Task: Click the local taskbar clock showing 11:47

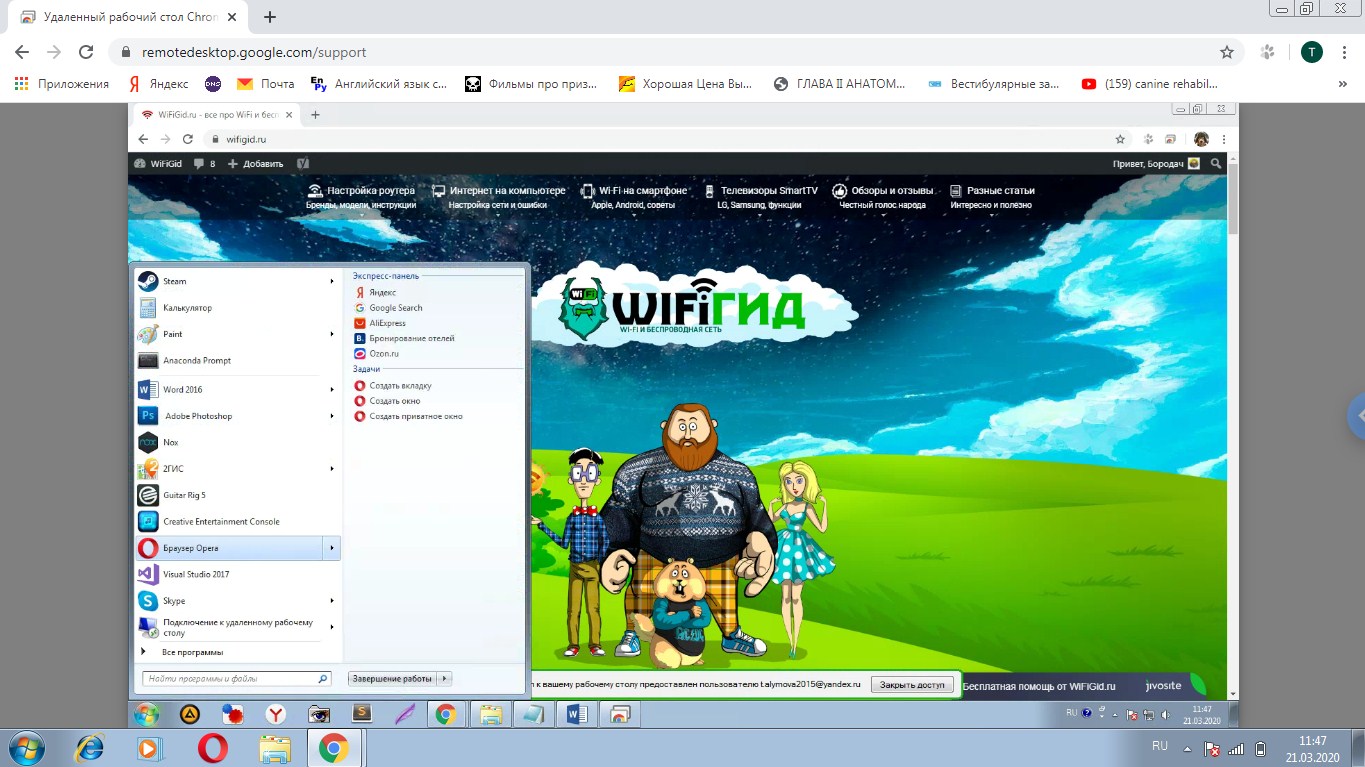Action: [x=1313, y=748]
